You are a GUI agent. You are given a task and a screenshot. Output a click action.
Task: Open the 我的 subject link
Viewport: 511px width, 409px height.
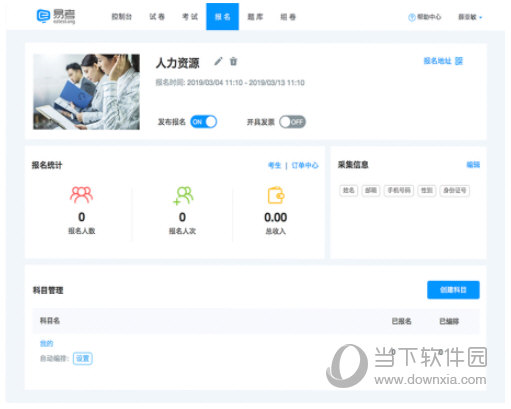tap(47, 344)
